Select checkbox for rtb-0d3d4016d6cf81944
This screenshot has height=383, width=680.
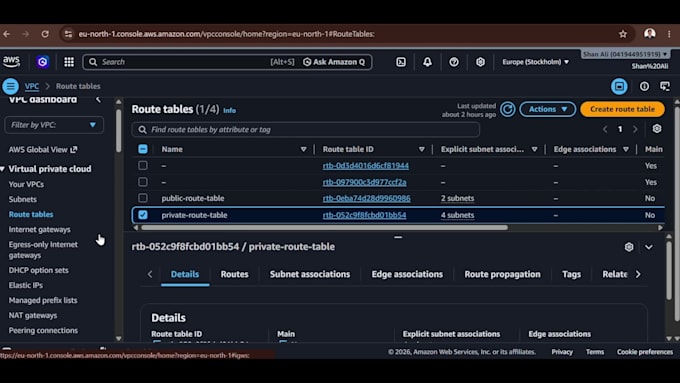point(143,165)
